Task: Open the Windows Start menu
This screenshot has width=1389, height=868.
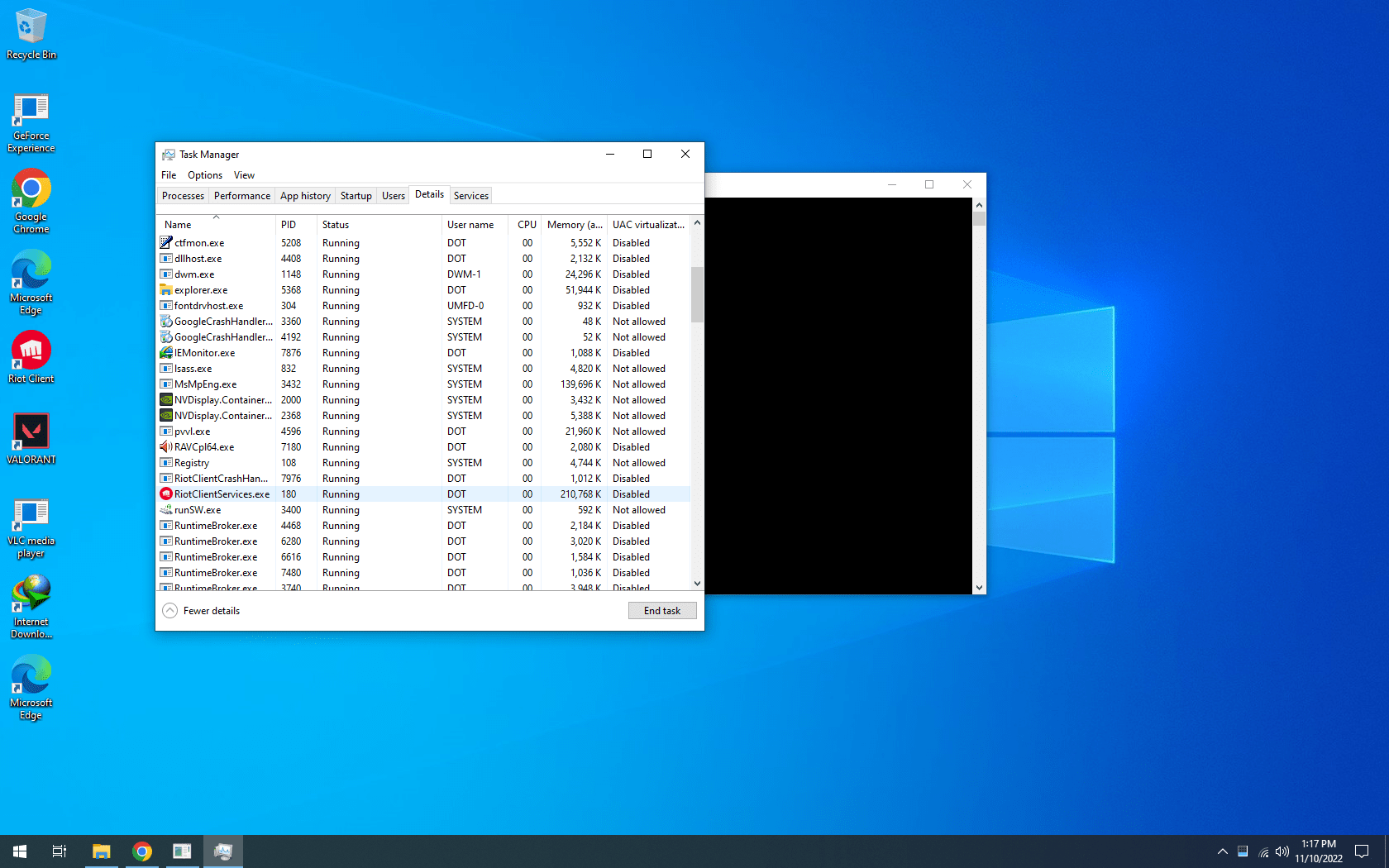Action: point(20,851)
